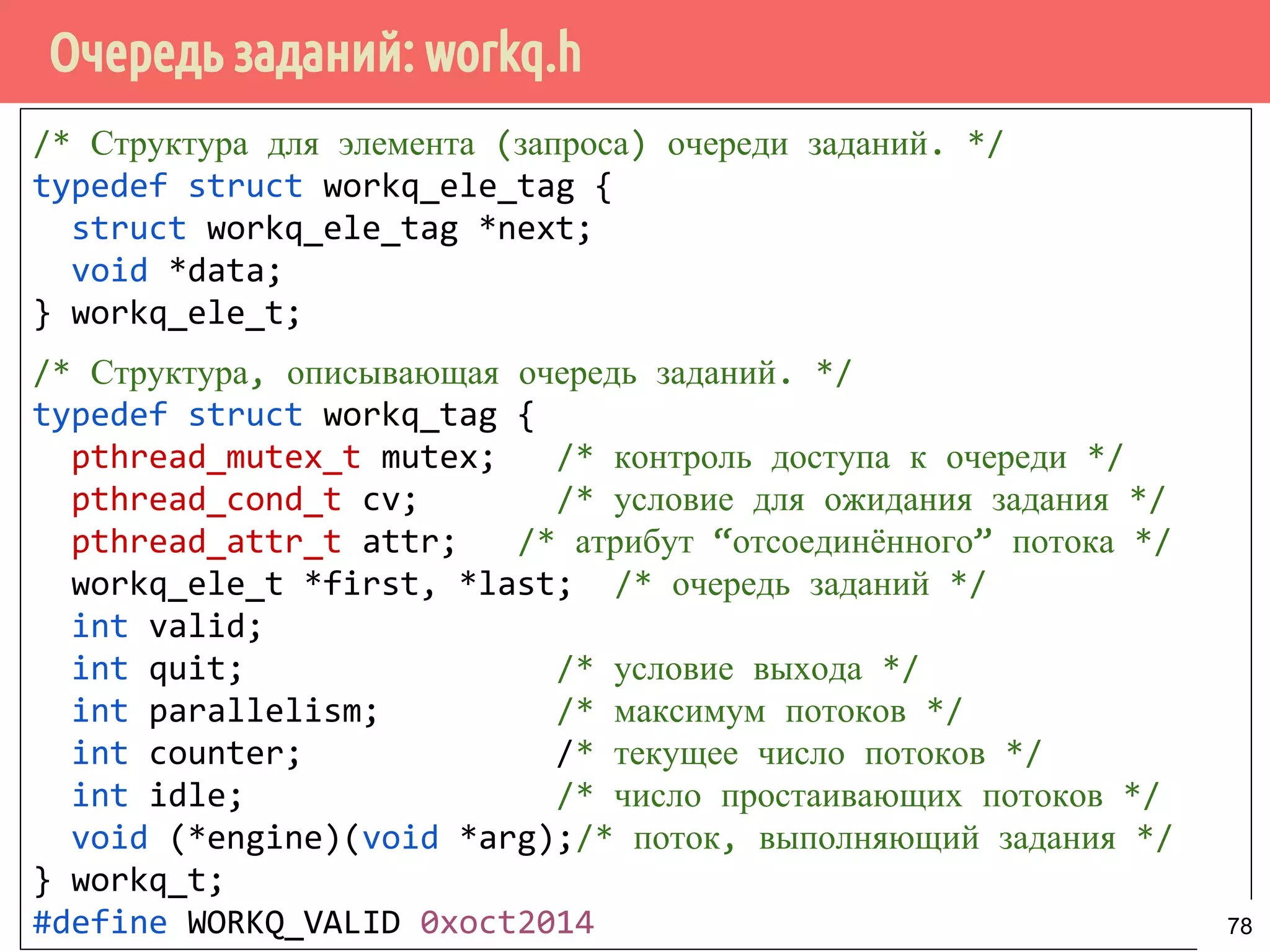Click the slide number 78
Screen dimensions: 1270x952
pyautogui.click(x=1240, y=926)
